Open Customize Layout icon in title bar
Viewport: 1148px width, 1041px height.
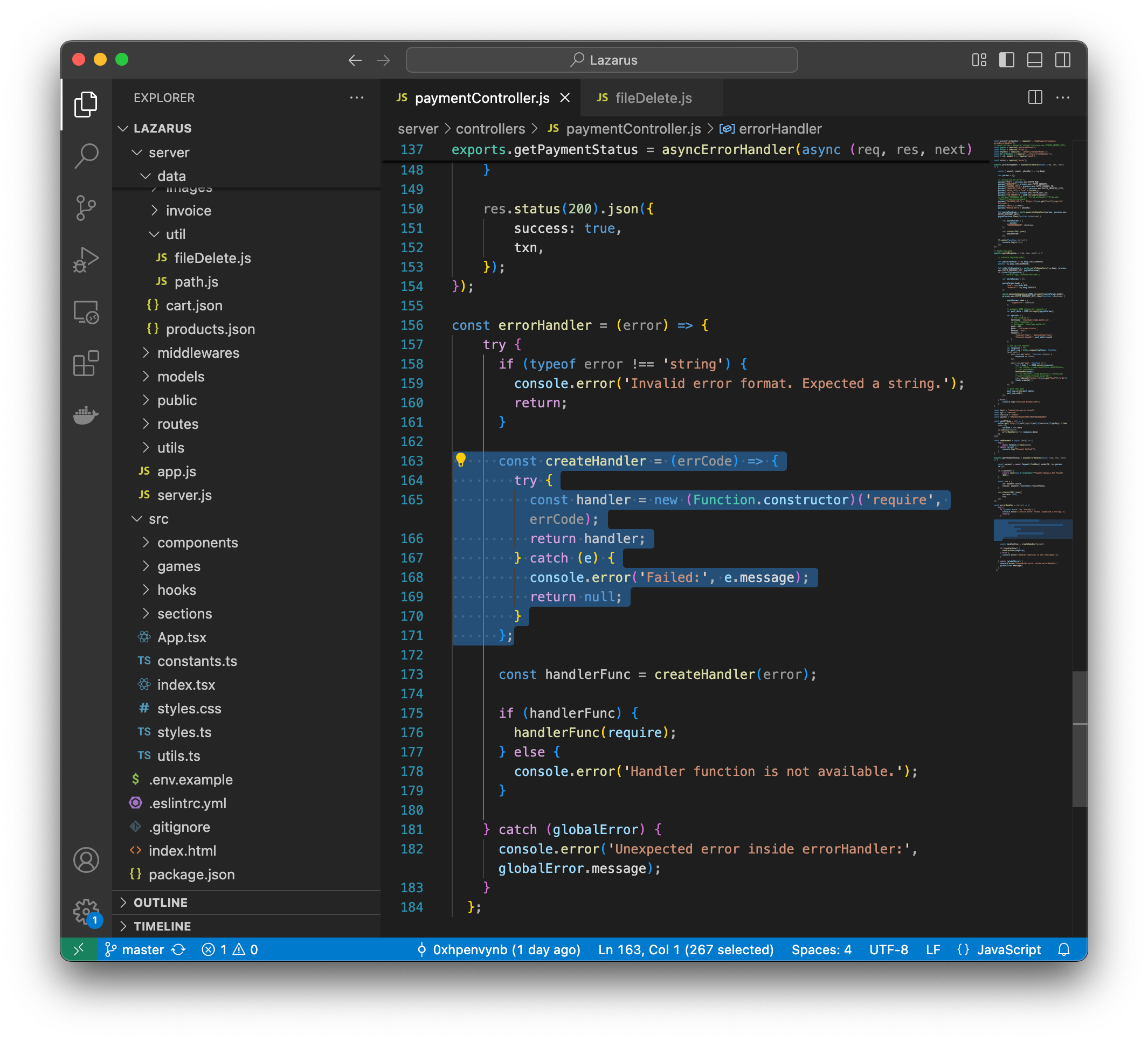(979, 60)
